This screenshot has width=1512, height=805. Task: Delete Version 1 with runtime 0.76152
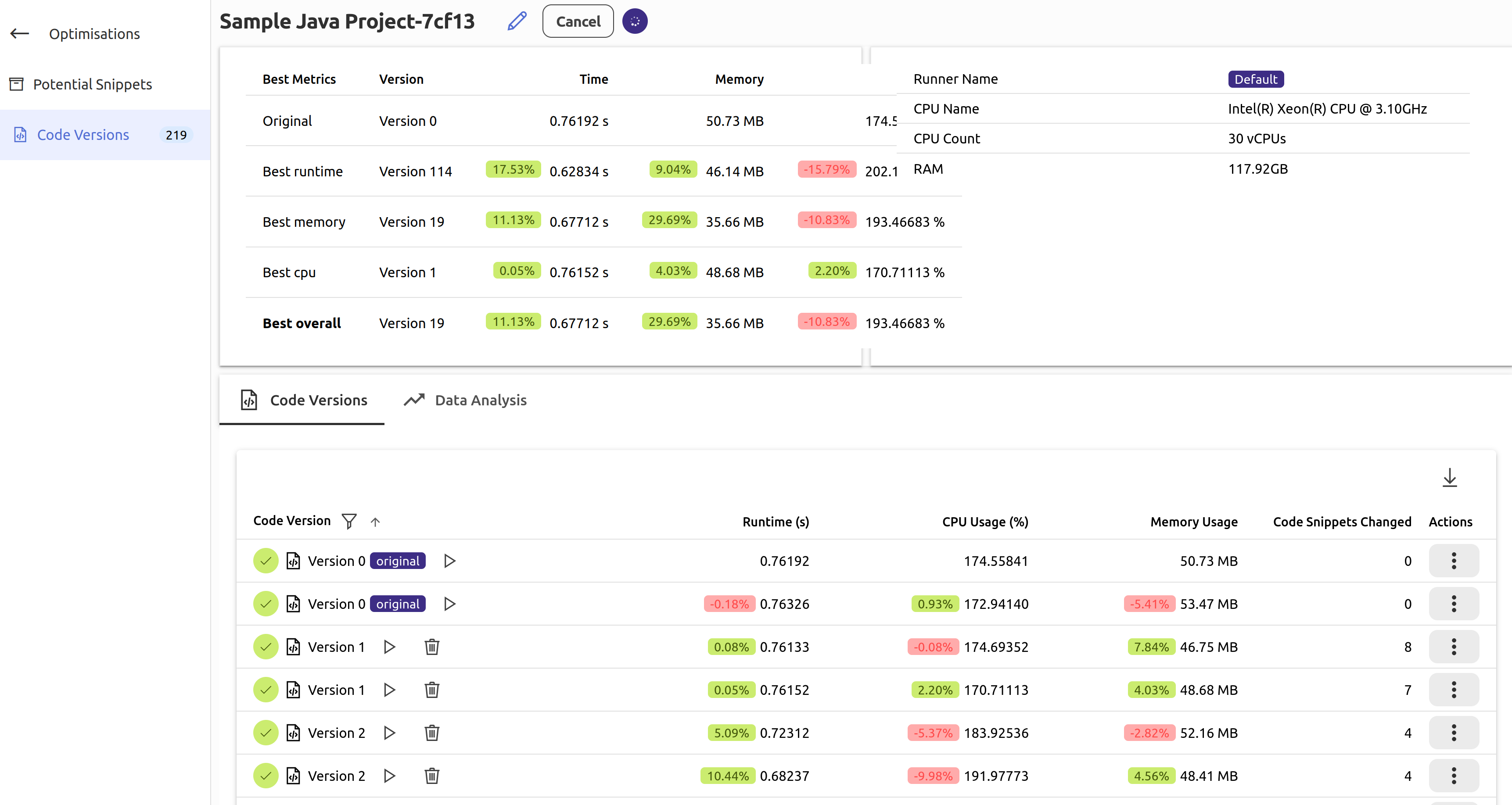pos(432,690)
